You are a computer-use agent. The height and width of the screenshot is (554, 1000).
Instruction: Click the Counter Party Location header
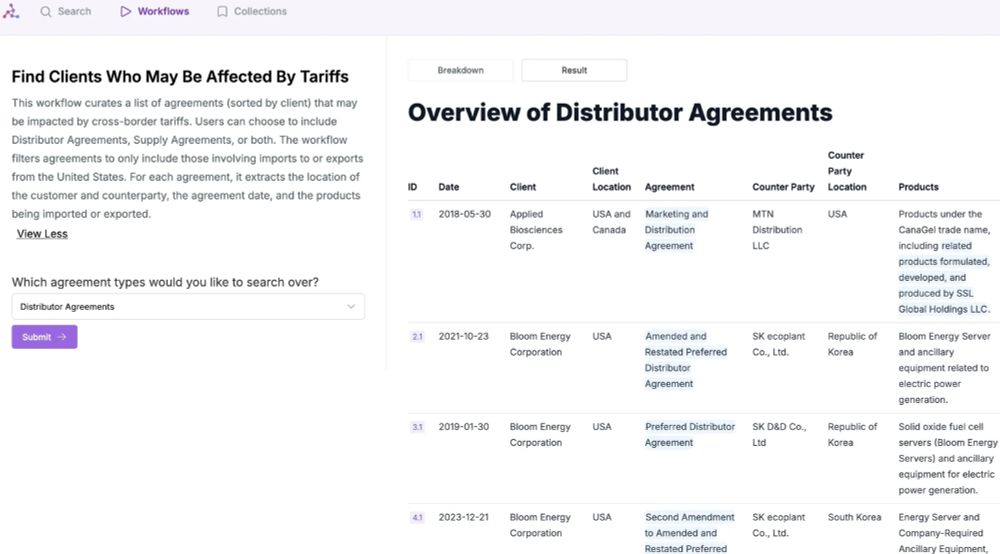847,171
